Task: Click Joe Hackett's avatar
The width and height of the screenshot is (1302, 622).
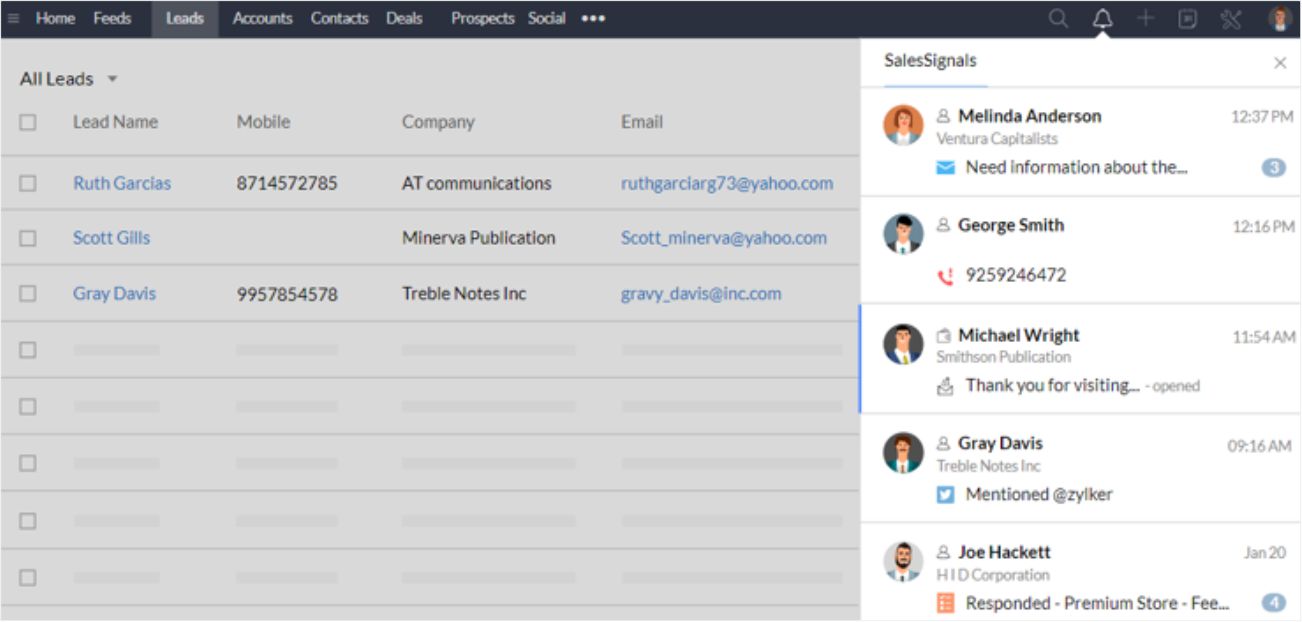Action: pyautogui.click(x=903, y=561)
